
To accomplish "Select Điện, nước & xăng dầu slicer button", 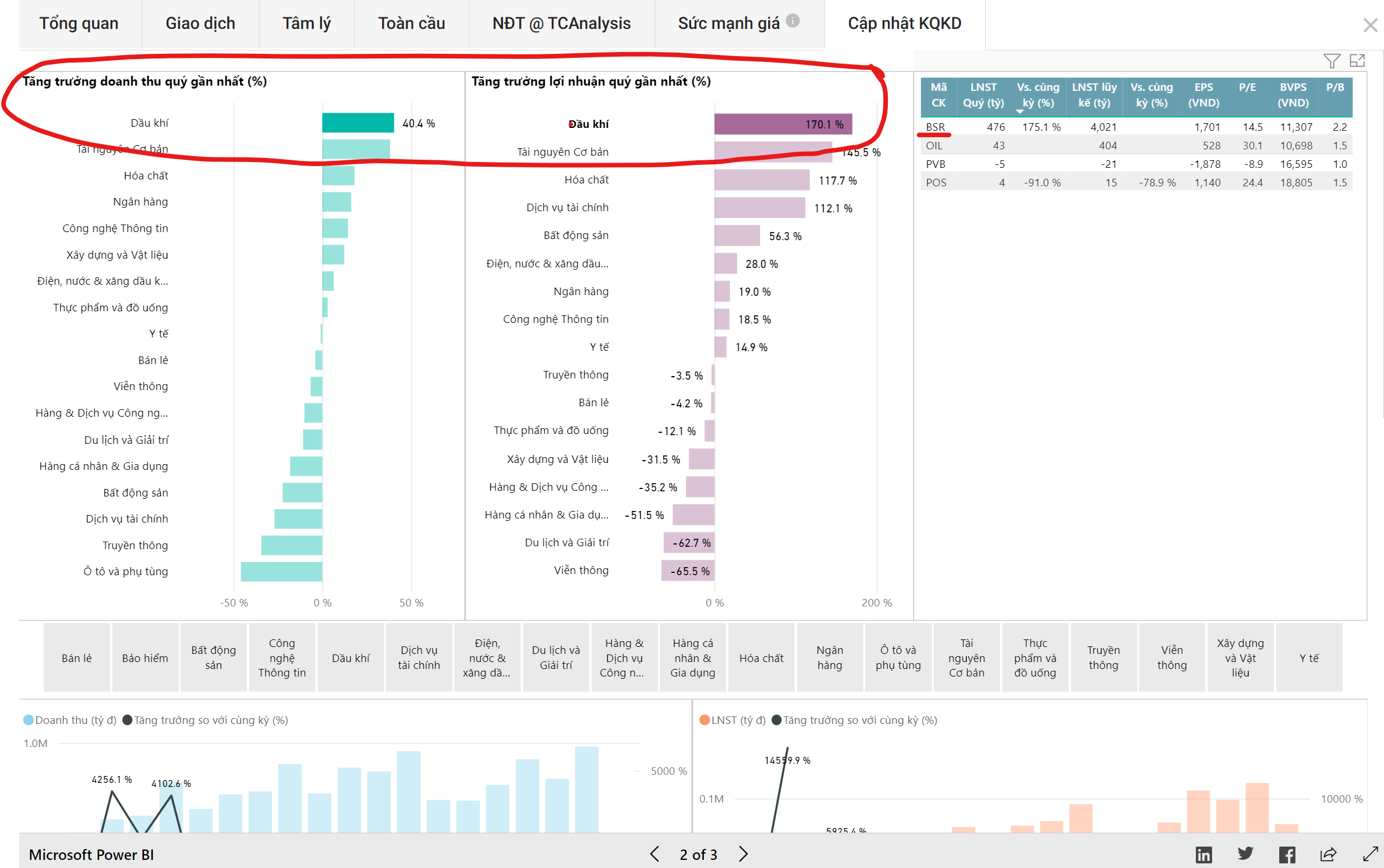I will 487,657.
